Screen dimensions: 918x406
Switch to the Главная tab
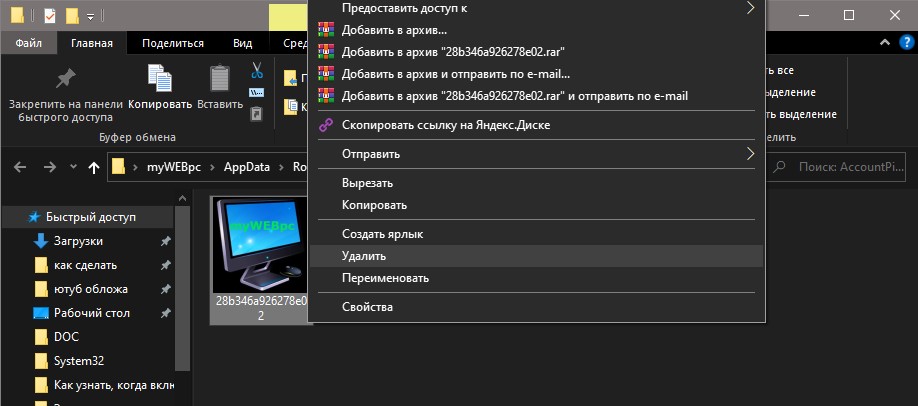(92, 43)
